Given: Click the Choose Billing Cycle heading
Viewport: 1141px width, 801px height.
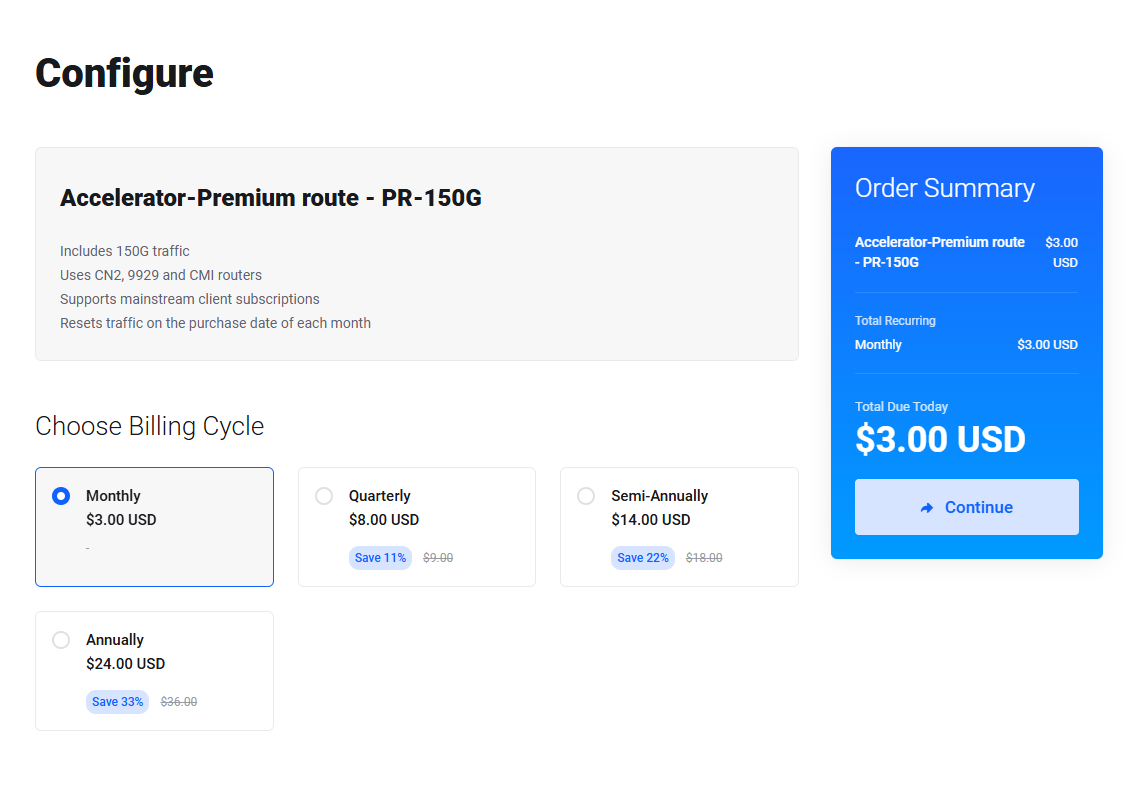Looking at the screenshot, I should coord(150,426).
